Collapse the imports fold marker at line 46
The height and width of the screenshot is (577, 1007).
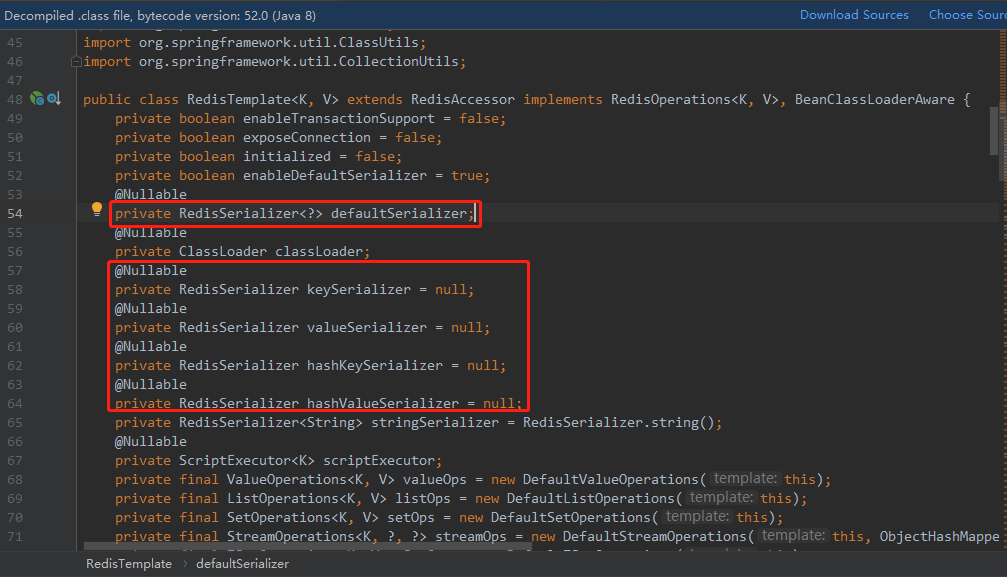point(76,62)
